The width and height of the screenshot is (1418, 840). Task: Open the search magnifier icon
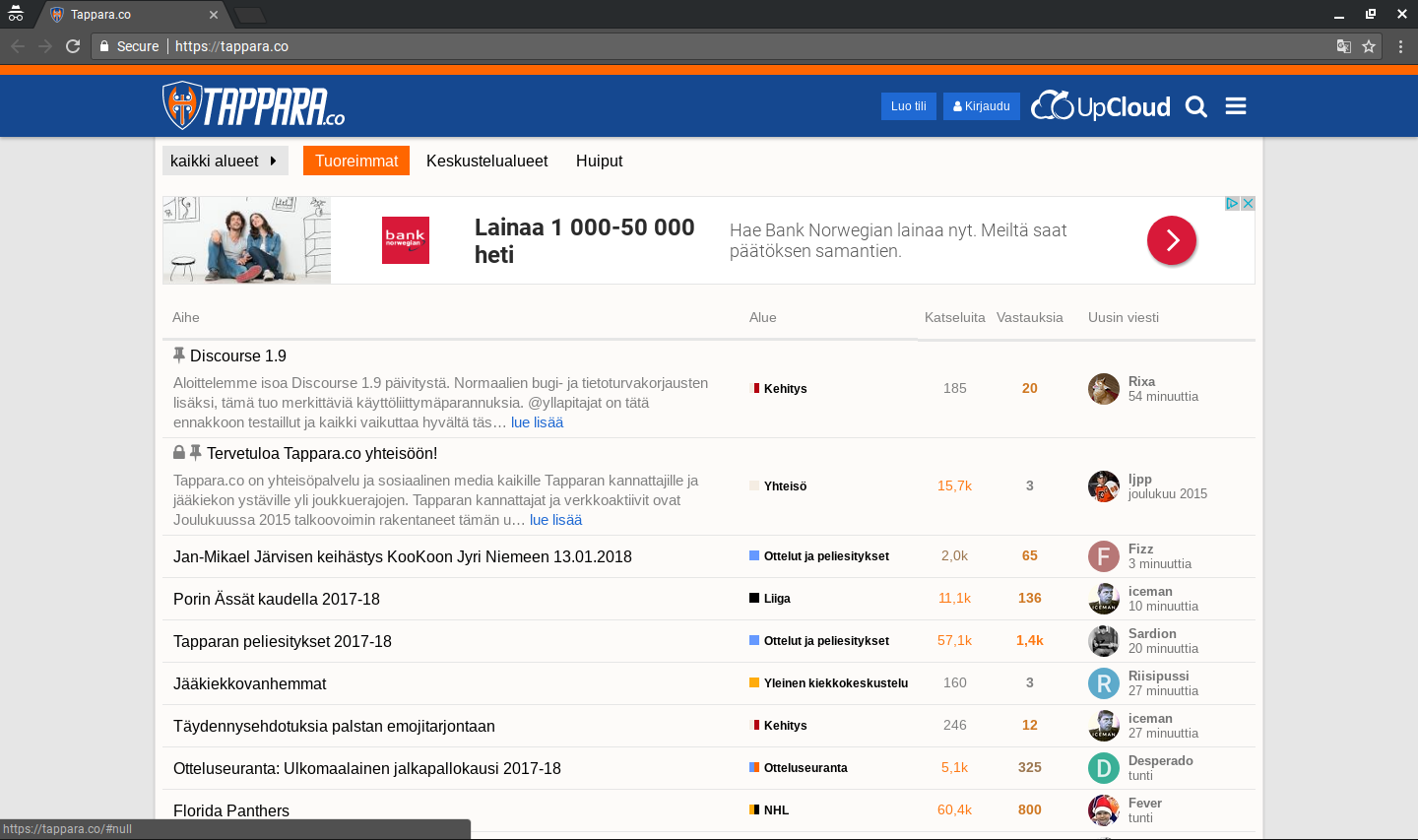[1195, 106]
